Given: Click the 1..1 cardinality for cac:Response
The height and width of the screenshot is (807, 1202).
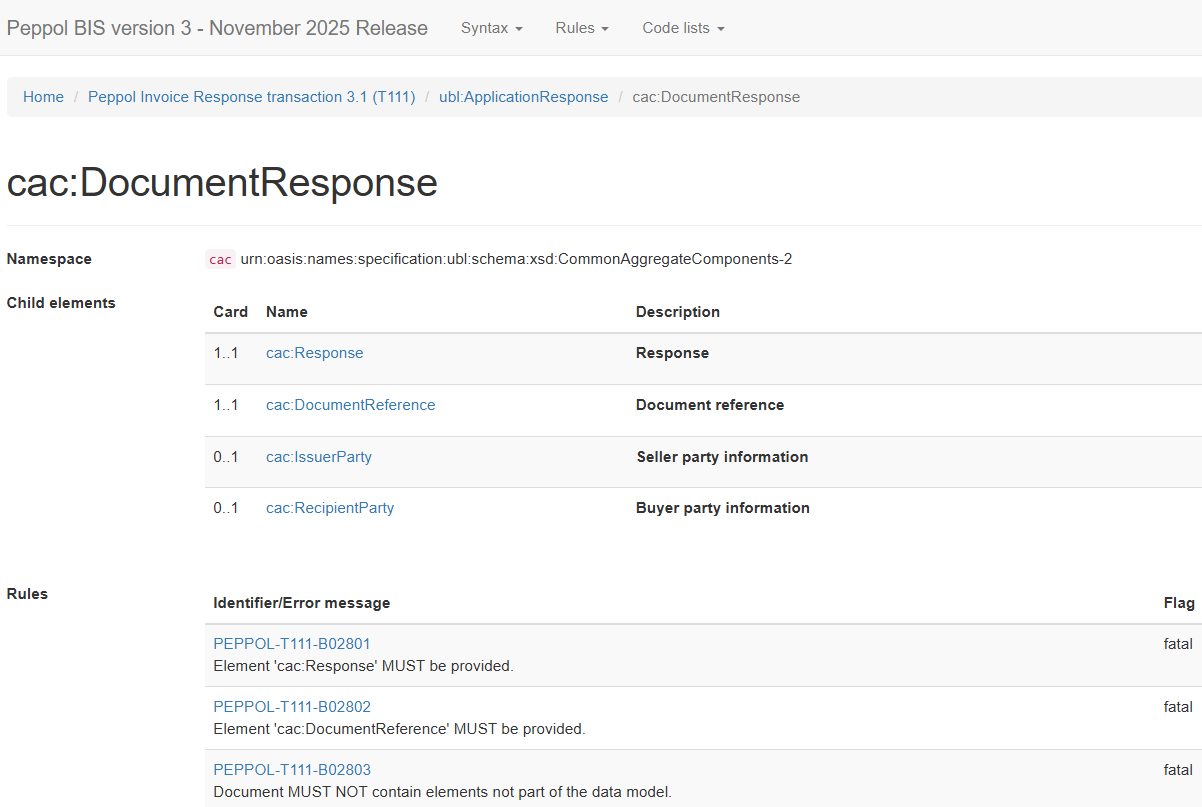Looking at the screenshot, I should tap(226, 353).
